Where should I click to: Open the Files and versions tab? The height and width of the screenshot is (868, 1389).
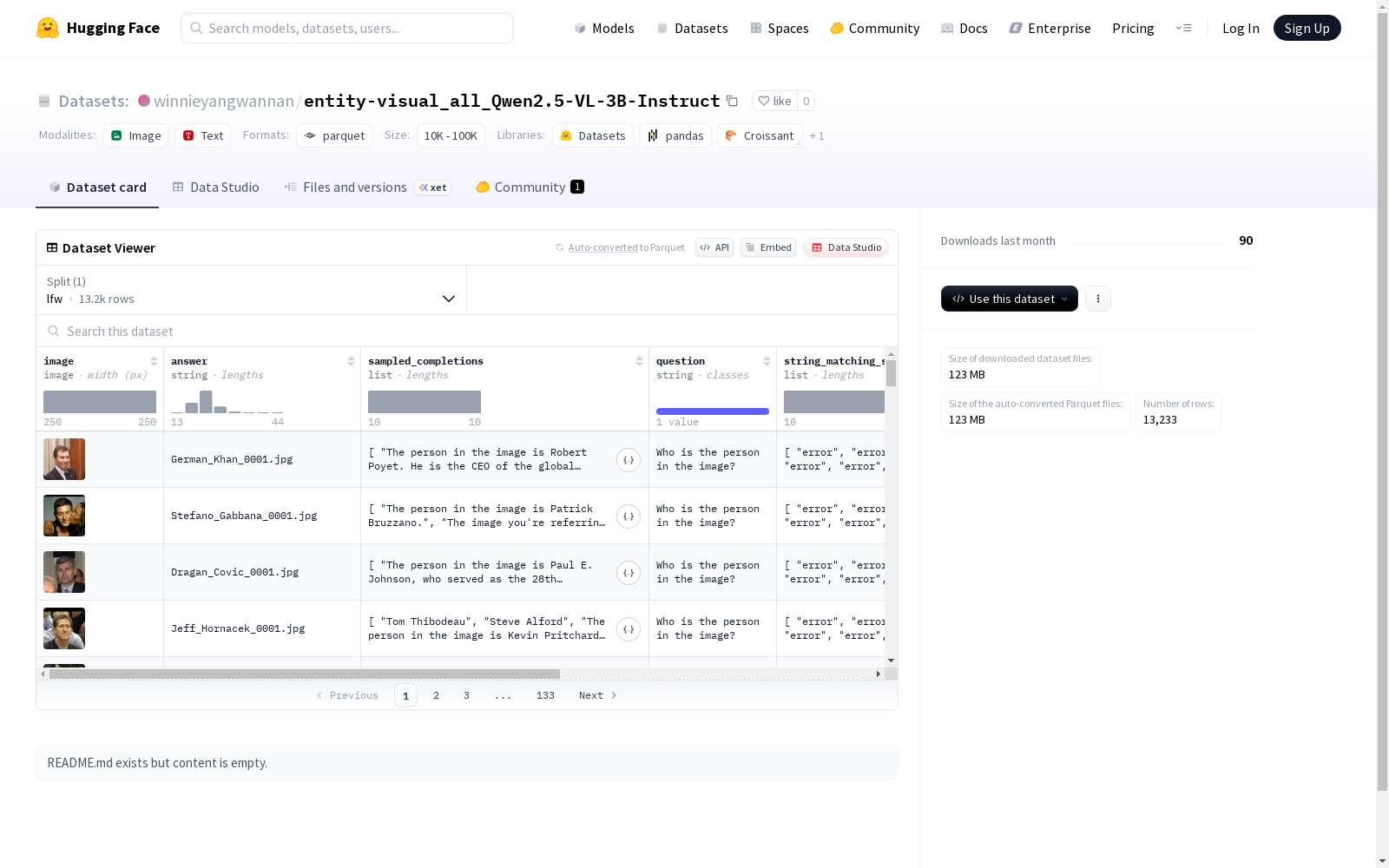coord(367,187)
